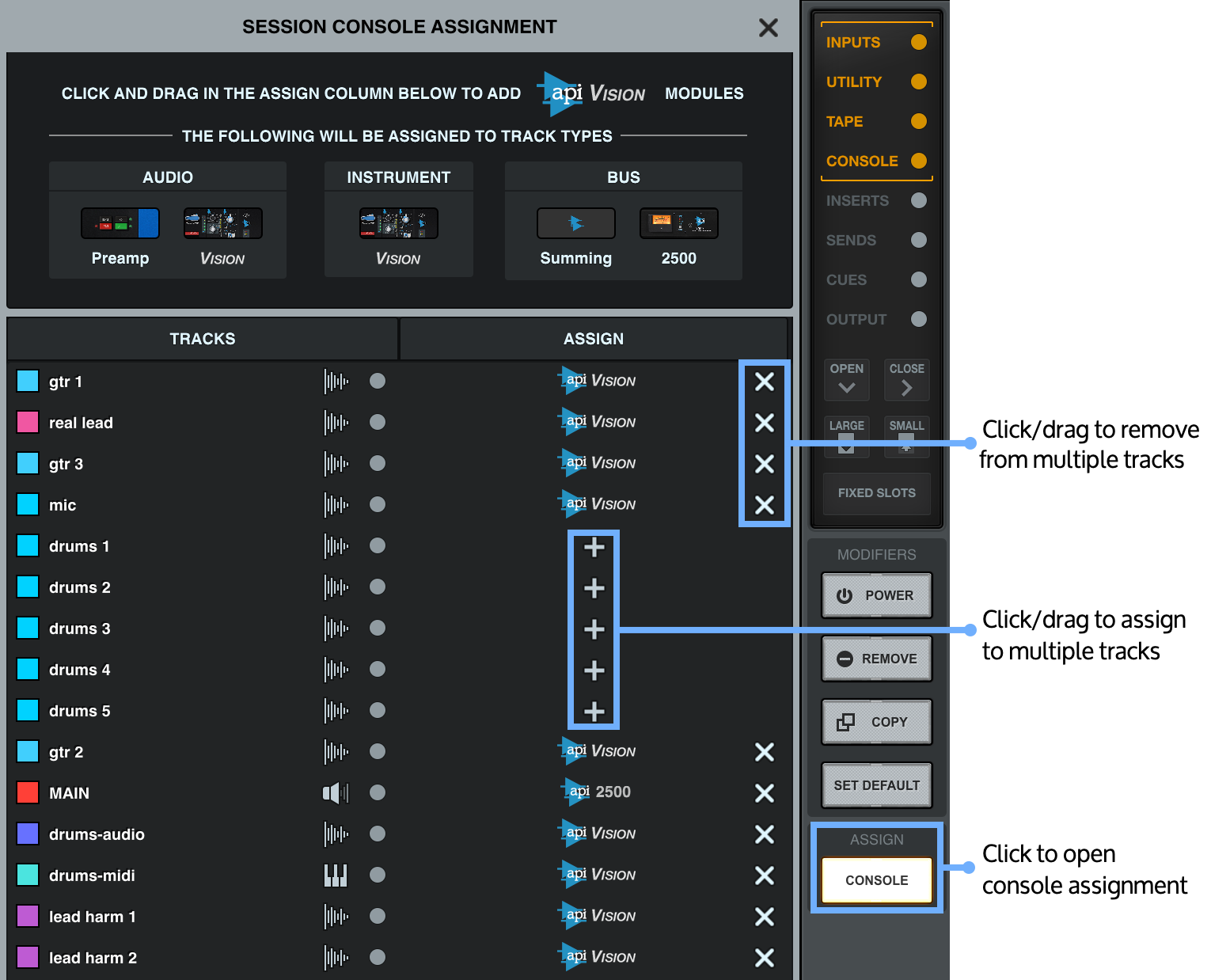Remove API Vision from lead harm 2

(764, 958)
